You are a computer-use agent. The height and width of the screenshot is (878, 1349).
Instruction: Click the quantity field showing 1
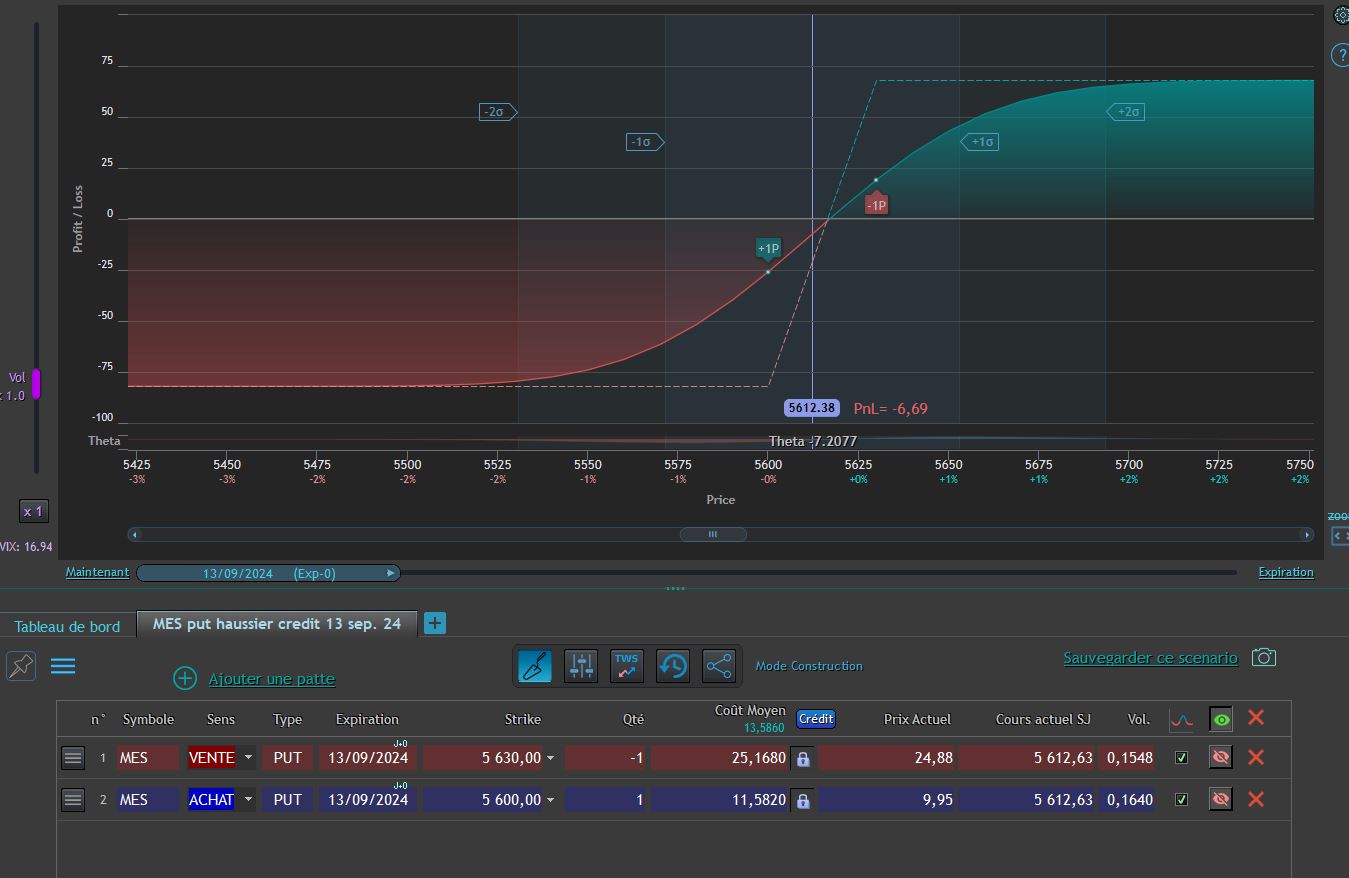[606, 800]
